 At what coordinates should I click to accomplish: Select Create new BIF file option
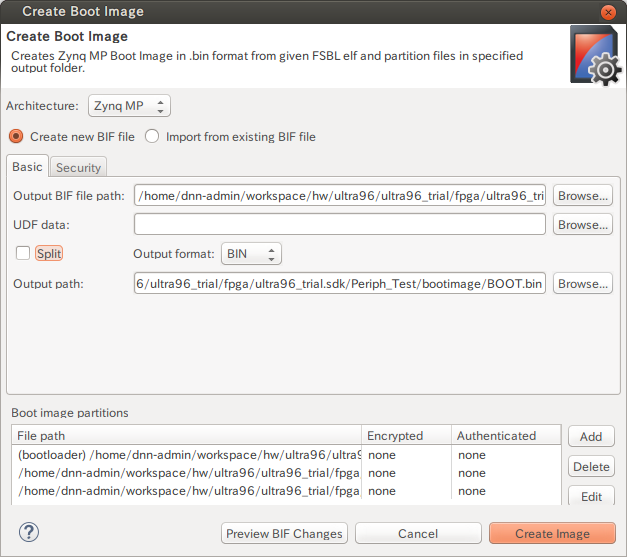[16, 137]
